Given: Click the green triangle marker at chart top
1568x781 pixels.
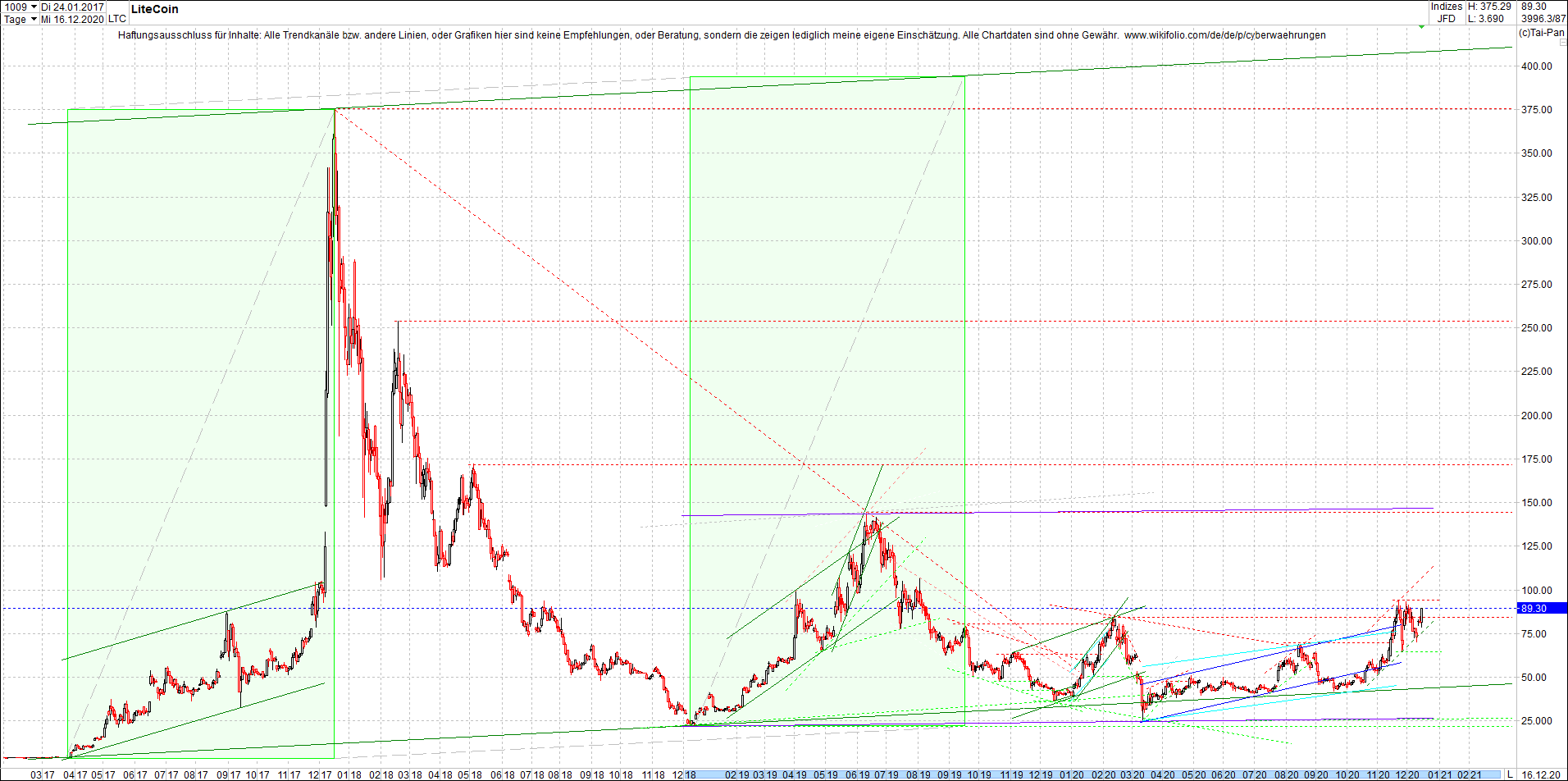Looking at the screenshot, I should coord(1421,27).
